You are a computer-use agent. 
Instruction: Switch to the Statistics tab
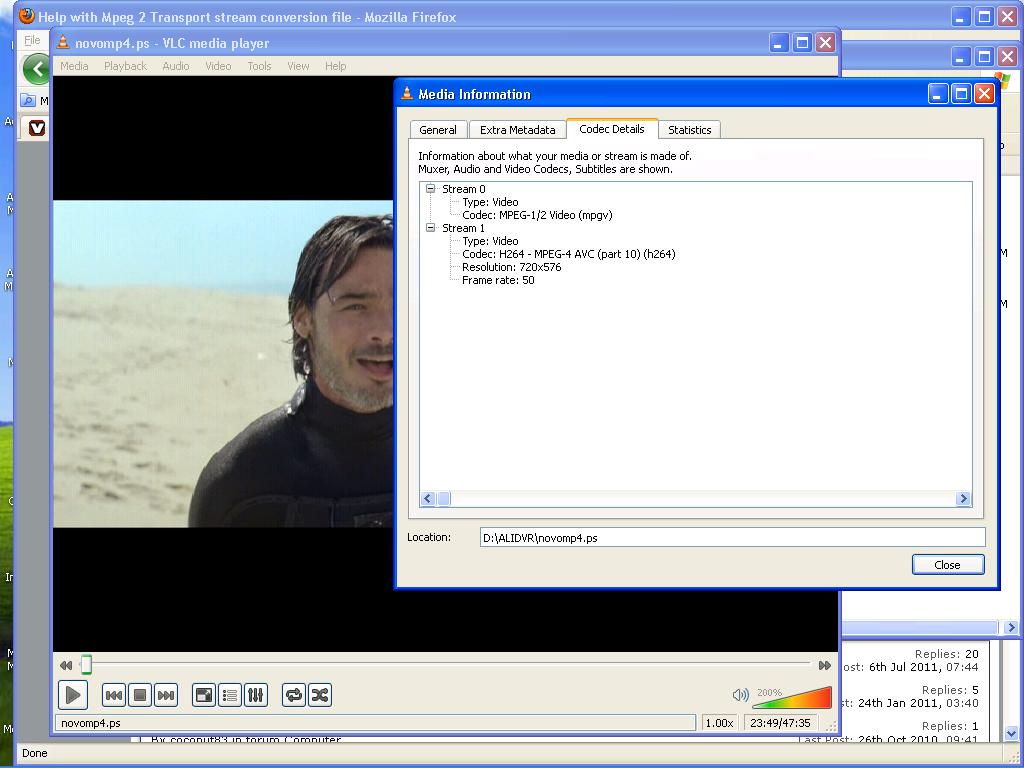690,130
